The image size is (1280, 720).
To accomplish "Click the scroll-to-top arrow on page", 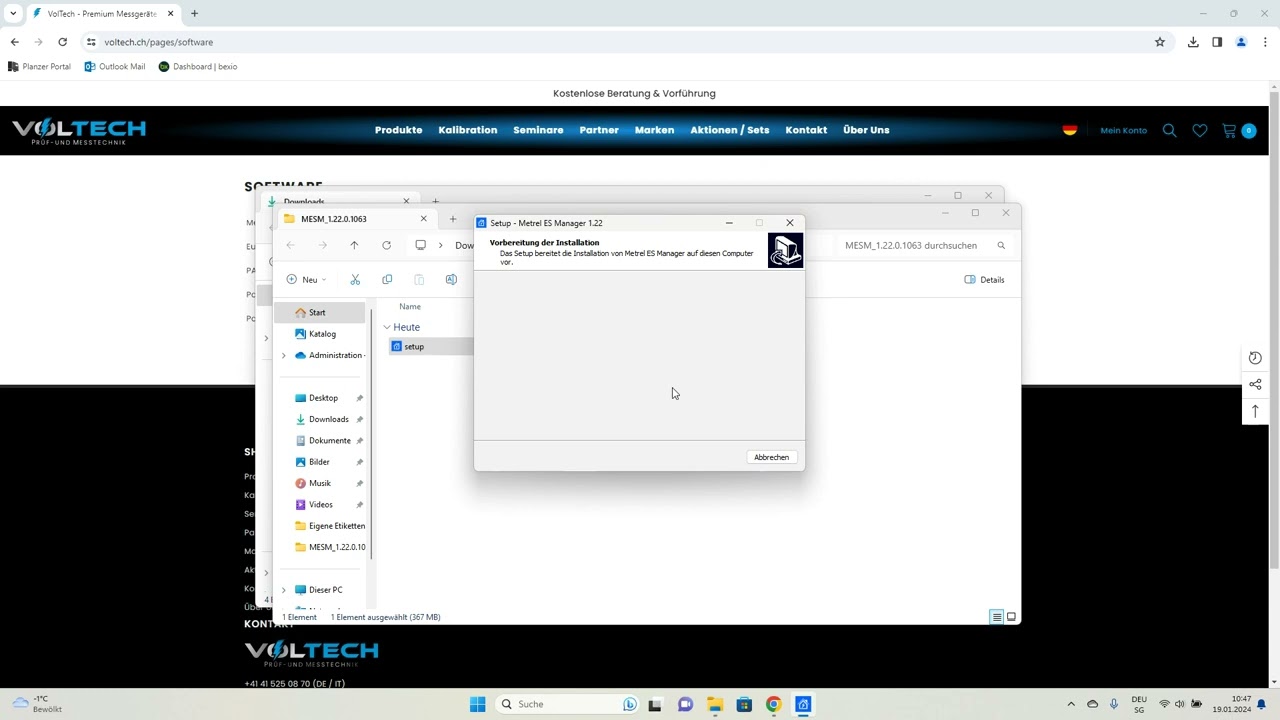I will [x=1255, y=411].
